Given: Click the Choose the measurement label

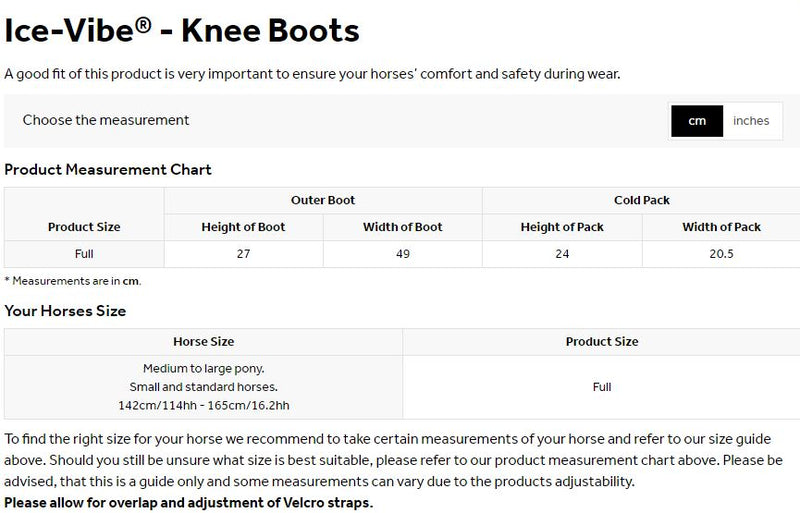Looking at the screenshot, I should [x=106, y=120].
